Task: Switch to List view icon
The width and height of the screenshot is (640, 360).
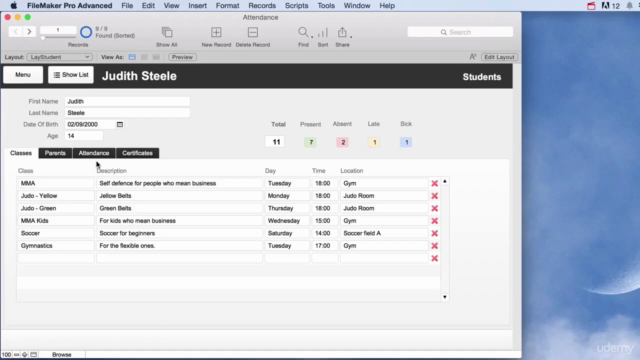Action: 144,57
